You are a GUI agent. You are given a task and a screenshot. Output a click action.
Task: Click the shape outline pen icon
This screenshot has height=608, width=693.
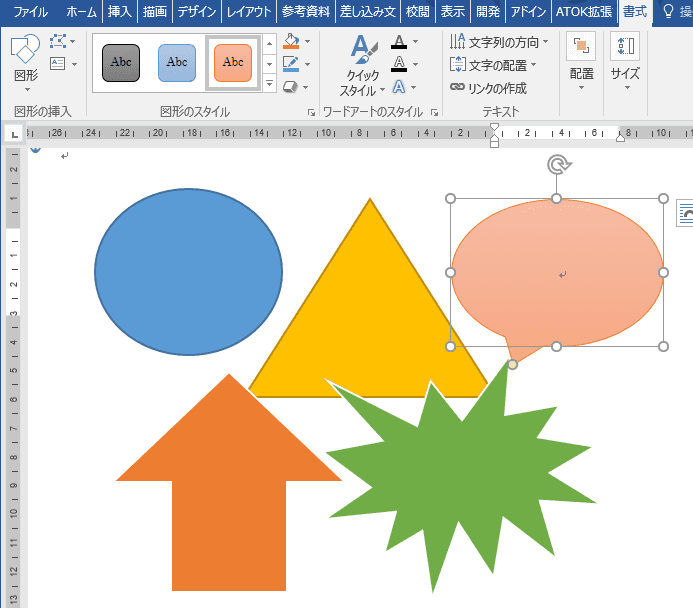pyautogui.click(x=290, y=64)
